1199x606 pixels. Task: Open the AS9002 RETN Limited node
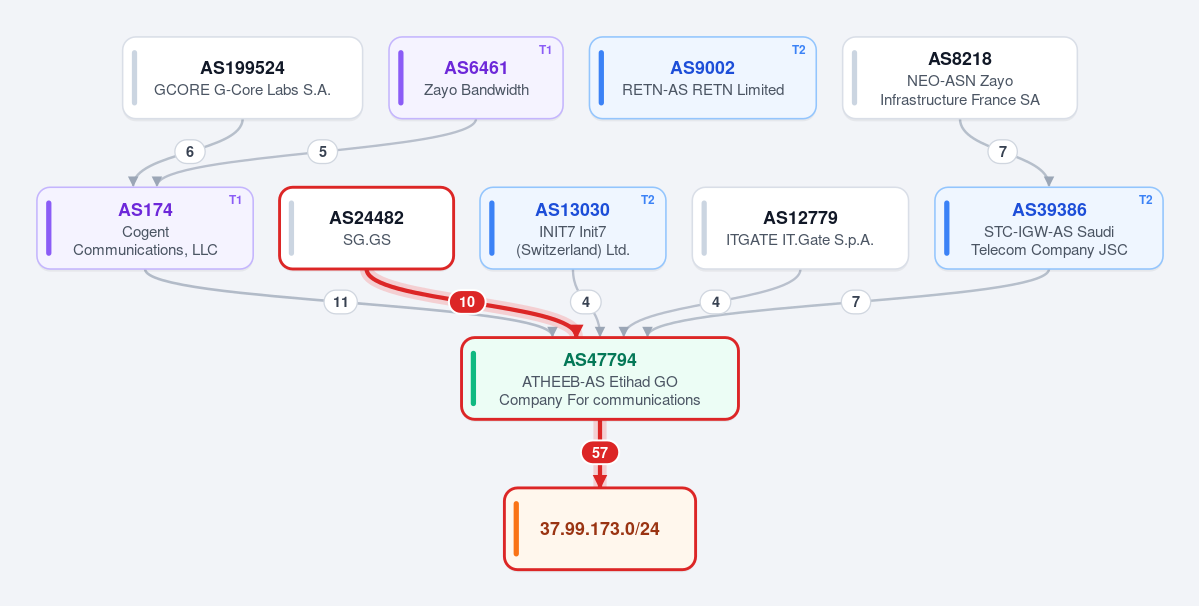coord(703,78)
